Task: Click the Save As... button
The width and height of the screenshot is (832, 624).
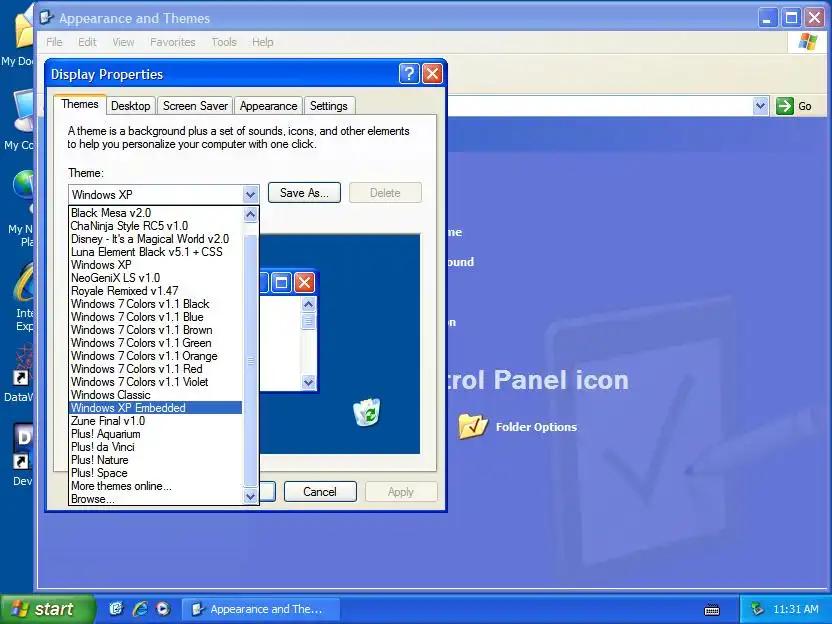Action: click(x=304, y=193)
